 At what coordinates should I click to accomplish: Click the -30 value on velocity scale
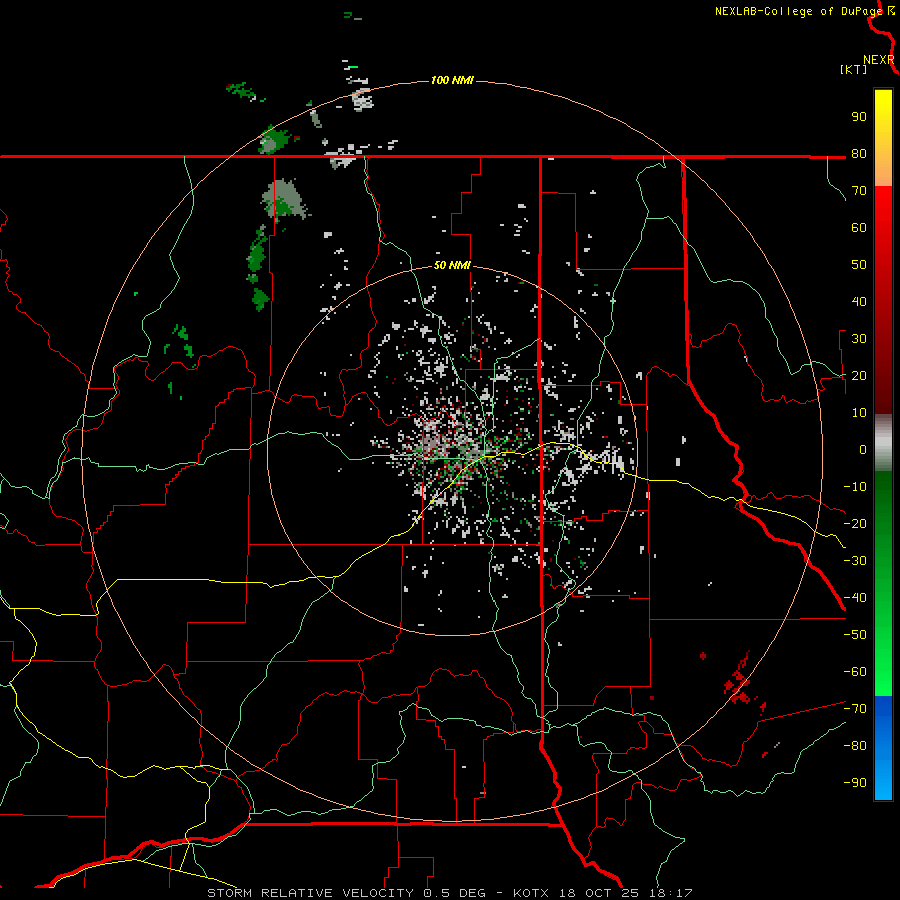click(x=855, y=561)
